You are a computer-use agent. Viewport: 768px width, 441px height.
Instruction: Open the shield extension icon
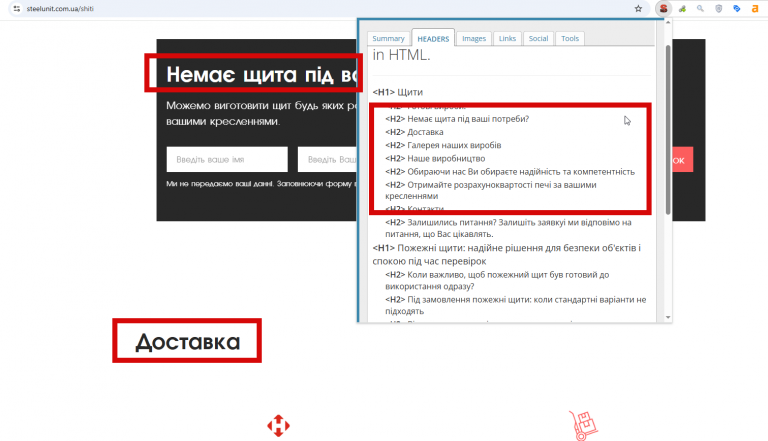pyautogui.click(x=719, y=8)
